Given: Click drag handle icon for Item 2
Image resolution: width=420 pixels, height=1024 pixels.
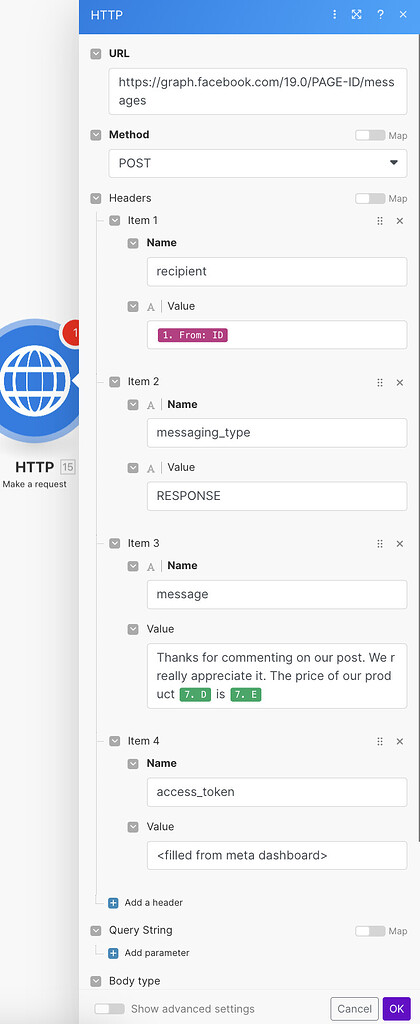Looking at the screenshot, I should [x=380, y=383].
